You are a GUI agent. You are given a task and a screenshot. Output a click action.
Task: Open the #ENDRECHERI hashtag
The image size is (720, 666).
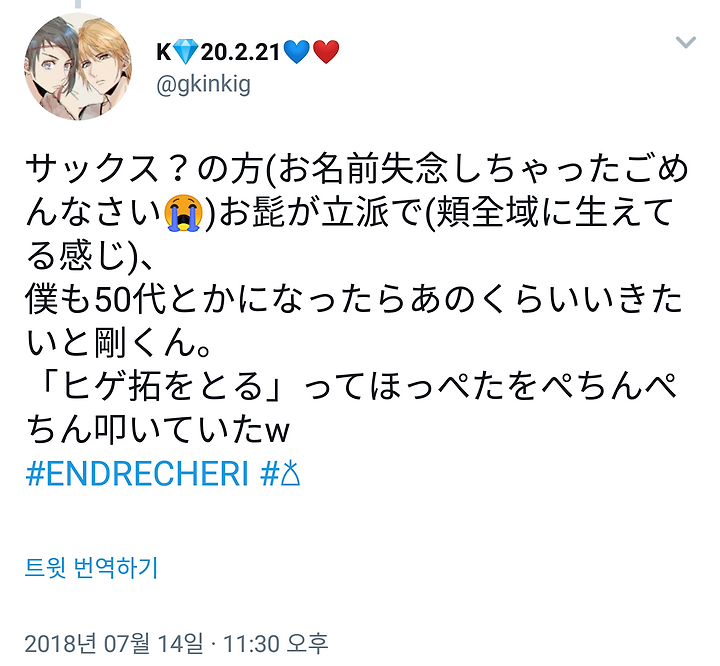pyautogui.click(x=137, y=474)
